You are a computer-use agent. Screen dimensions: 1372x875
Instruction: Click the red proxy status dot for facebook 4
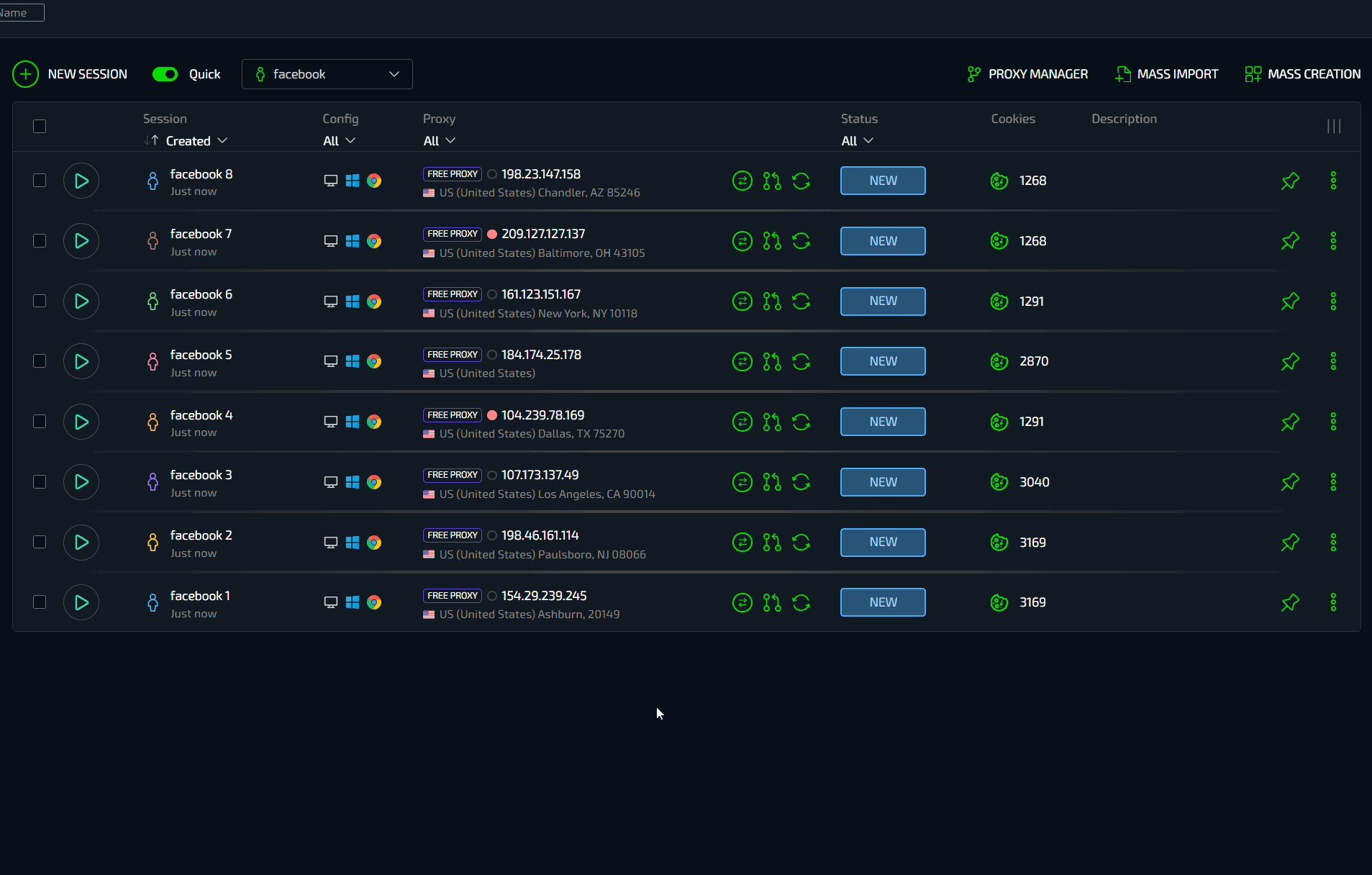(x=492, y=415)
